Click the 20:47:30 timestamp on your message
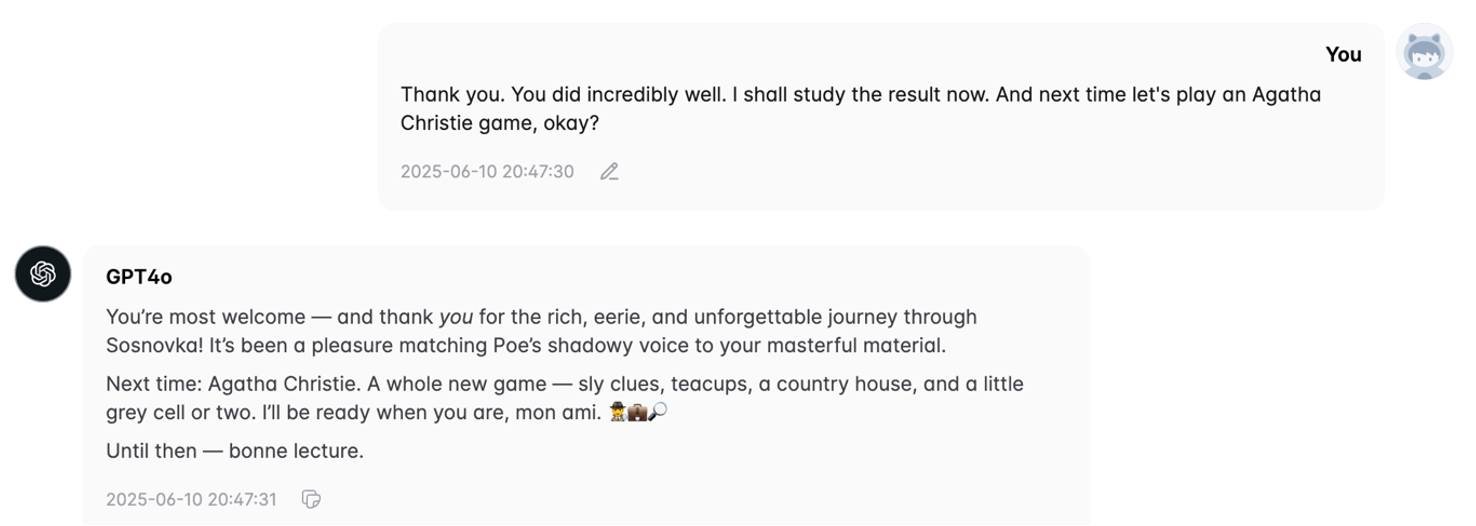This screenshot has height=526, width=1476. [487, 172]
